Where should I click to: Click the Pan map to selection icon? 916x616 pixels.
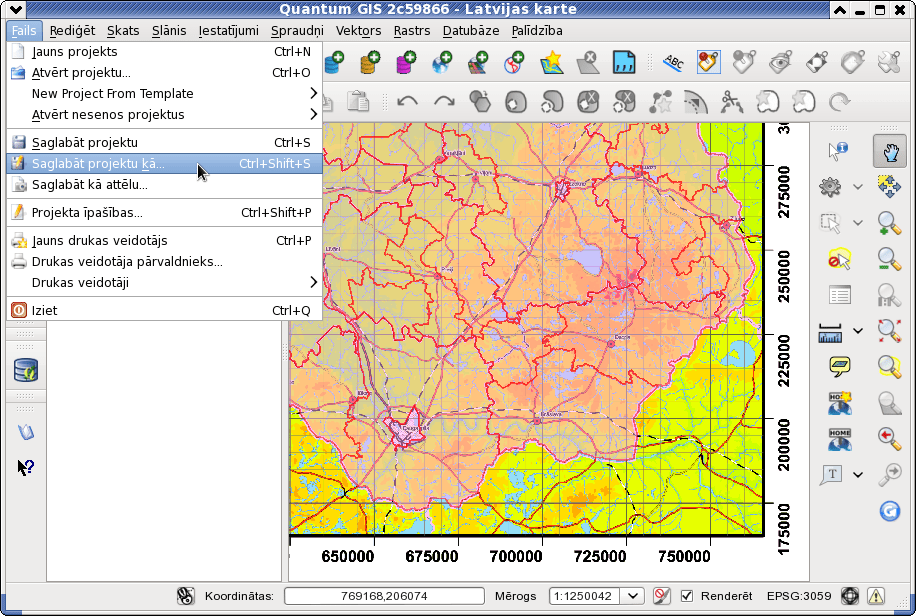pyautogui.click(x=889, y=187)
